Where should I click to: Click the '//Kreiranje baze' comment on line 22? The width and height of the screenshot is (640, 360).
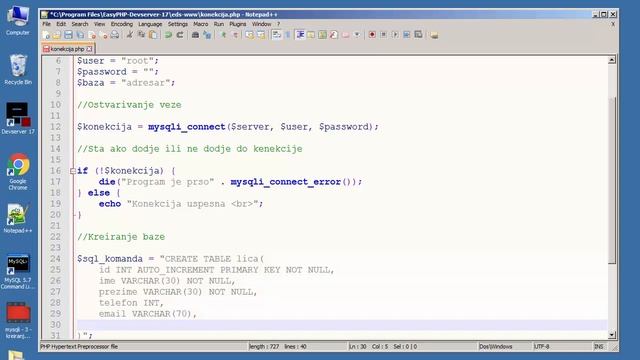coord(121,237)
